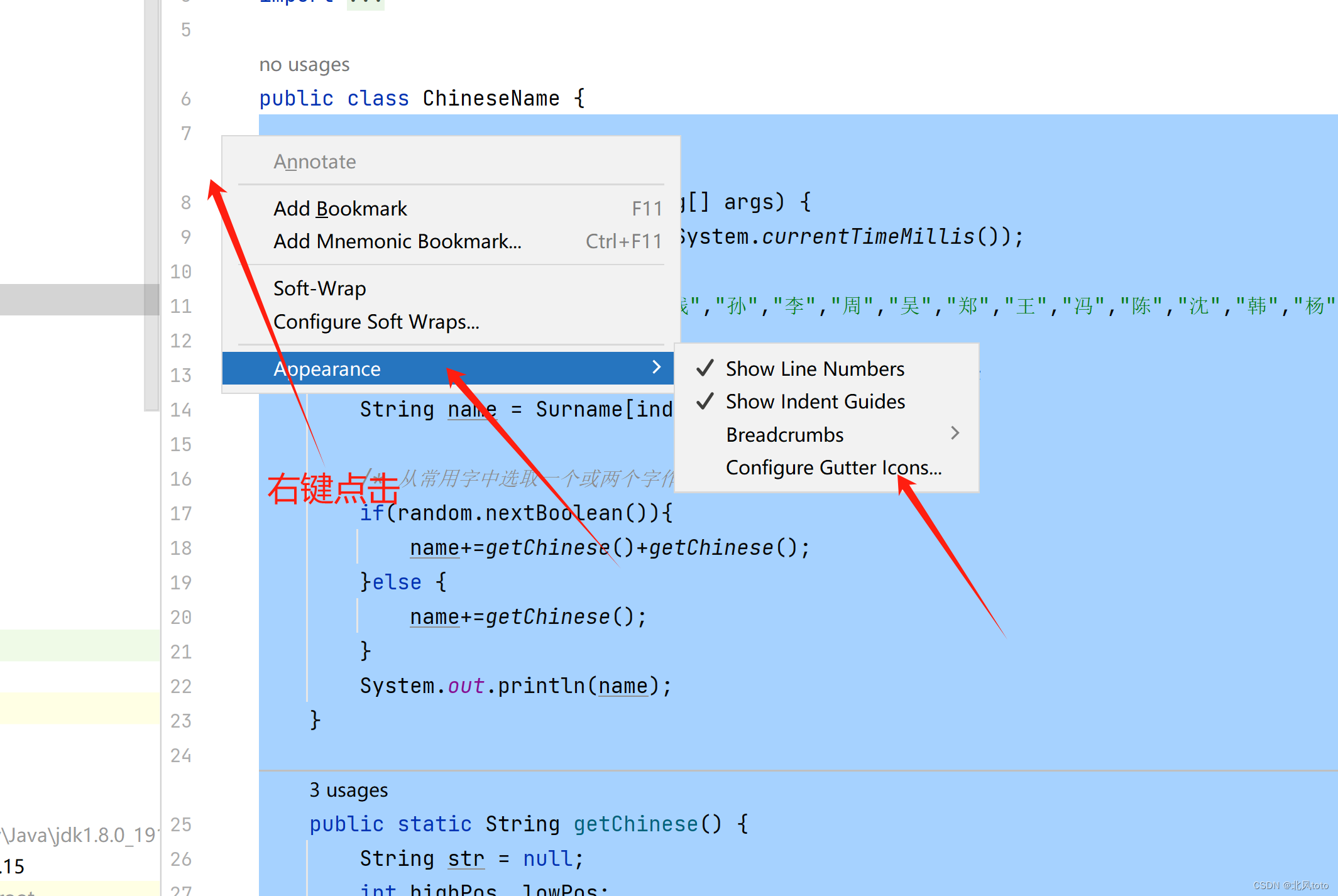
Task: Open the Appearance submenu
Action: pyautogui.click(x=449, y=369)
